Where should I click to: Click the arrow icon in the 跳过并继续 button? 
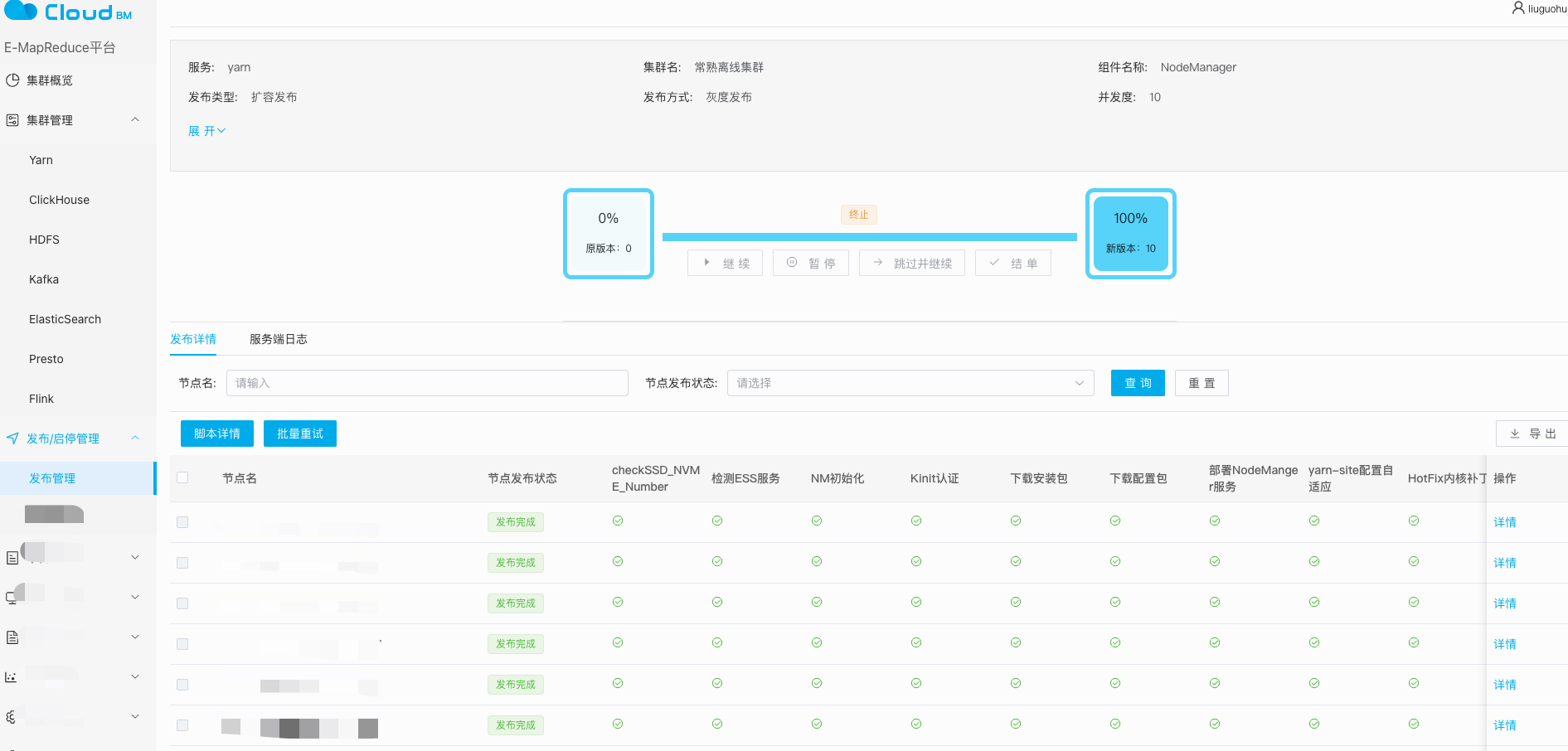point(878,263)
